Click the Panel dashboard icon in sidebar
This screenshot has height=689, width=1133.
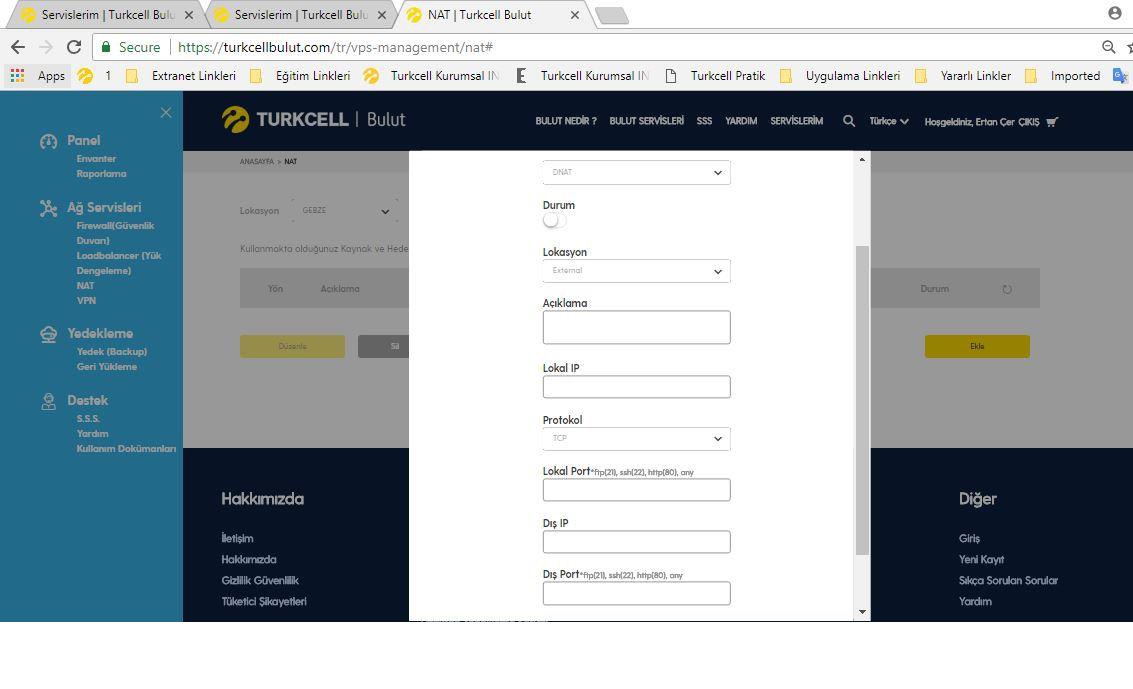click(x=48, y=142)
